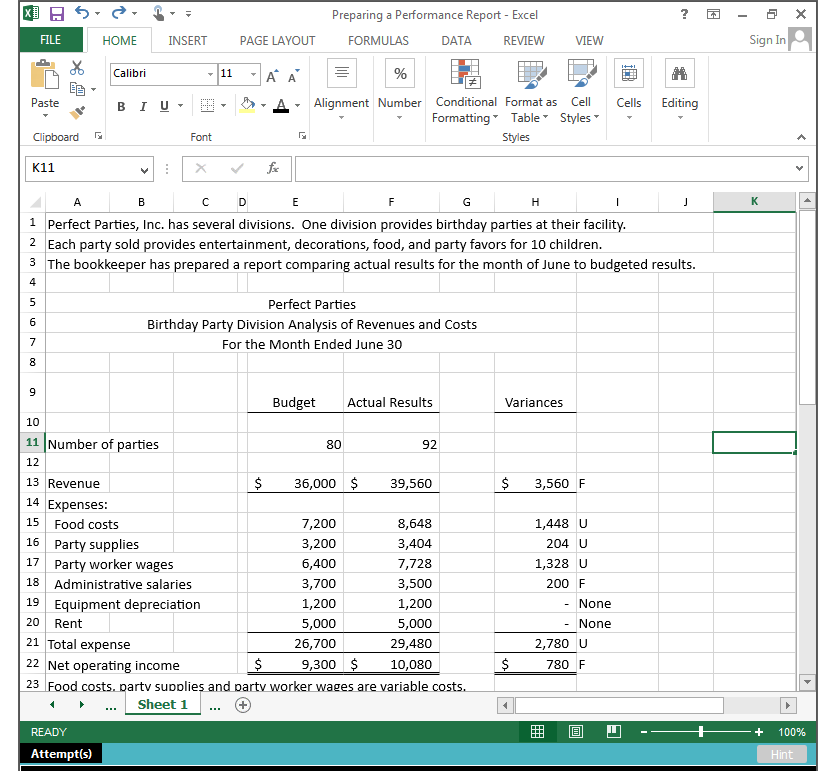The image size is (830, 771).
Task: Select the Page Layout view icon
Action: click(x=576, y=731)
